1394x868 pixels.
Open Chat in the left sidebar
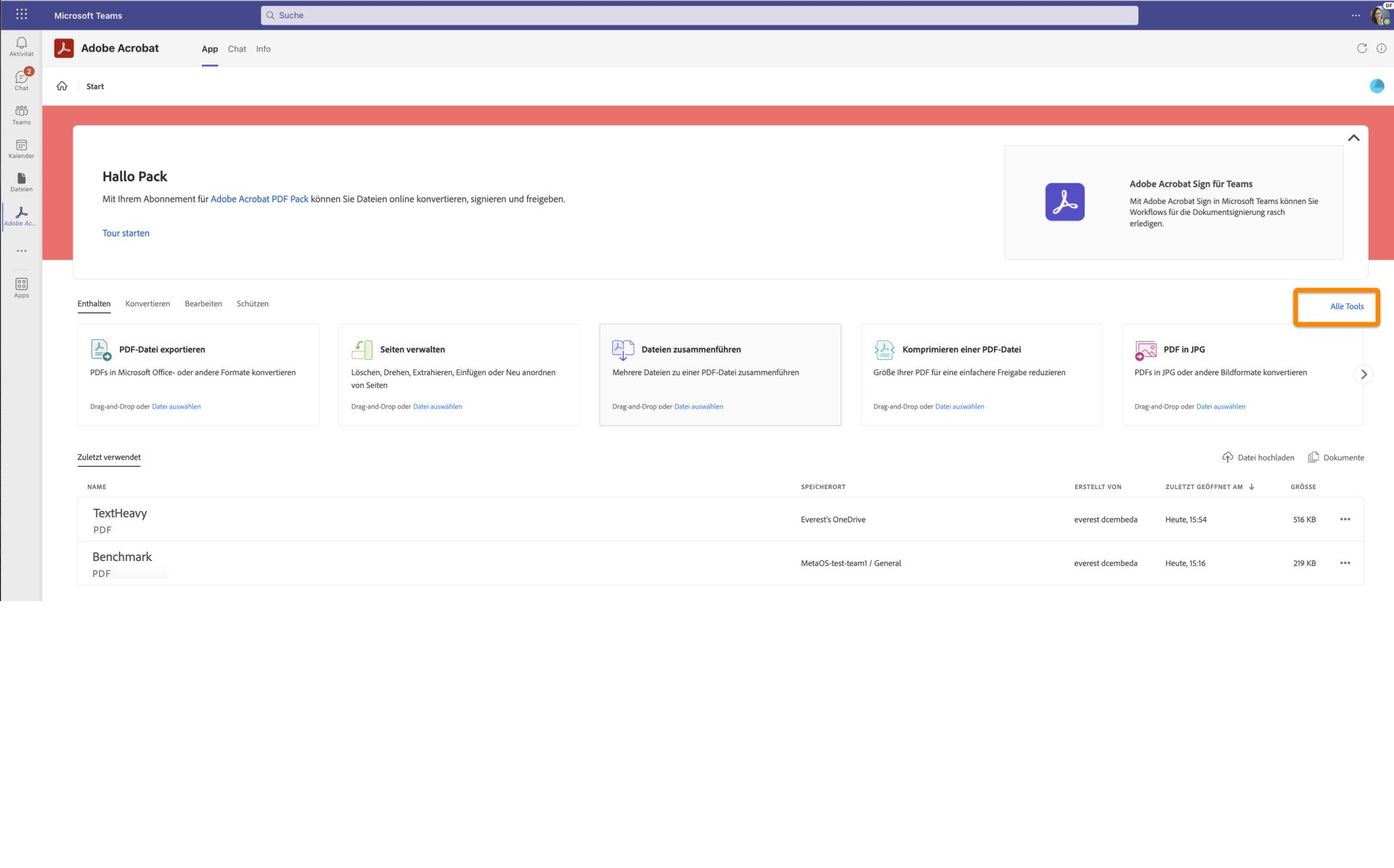pos(21,80)
